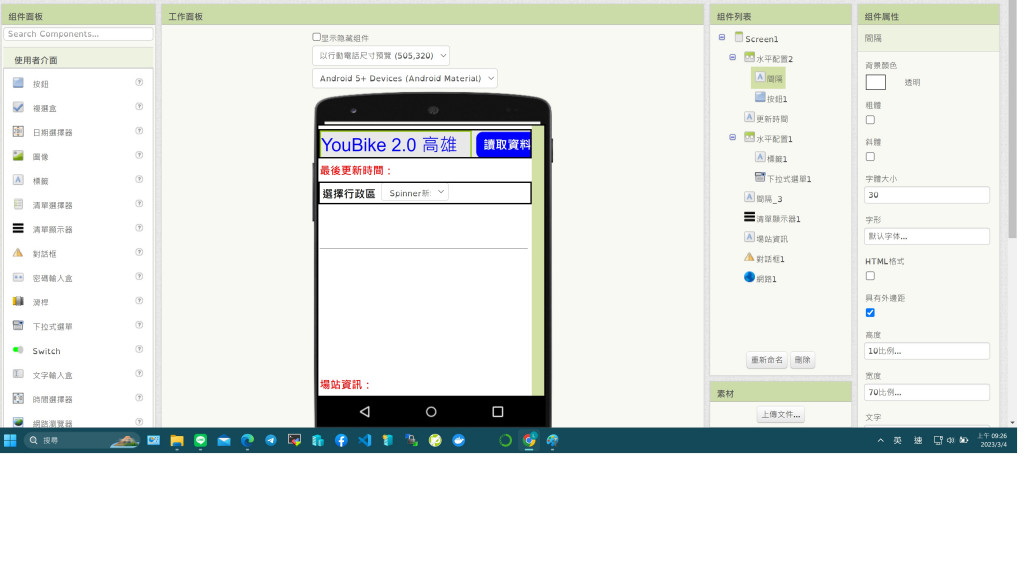Collapse 水平配置2 tree node
Screen dimensions: 1024x576
(x=732, y=57)
